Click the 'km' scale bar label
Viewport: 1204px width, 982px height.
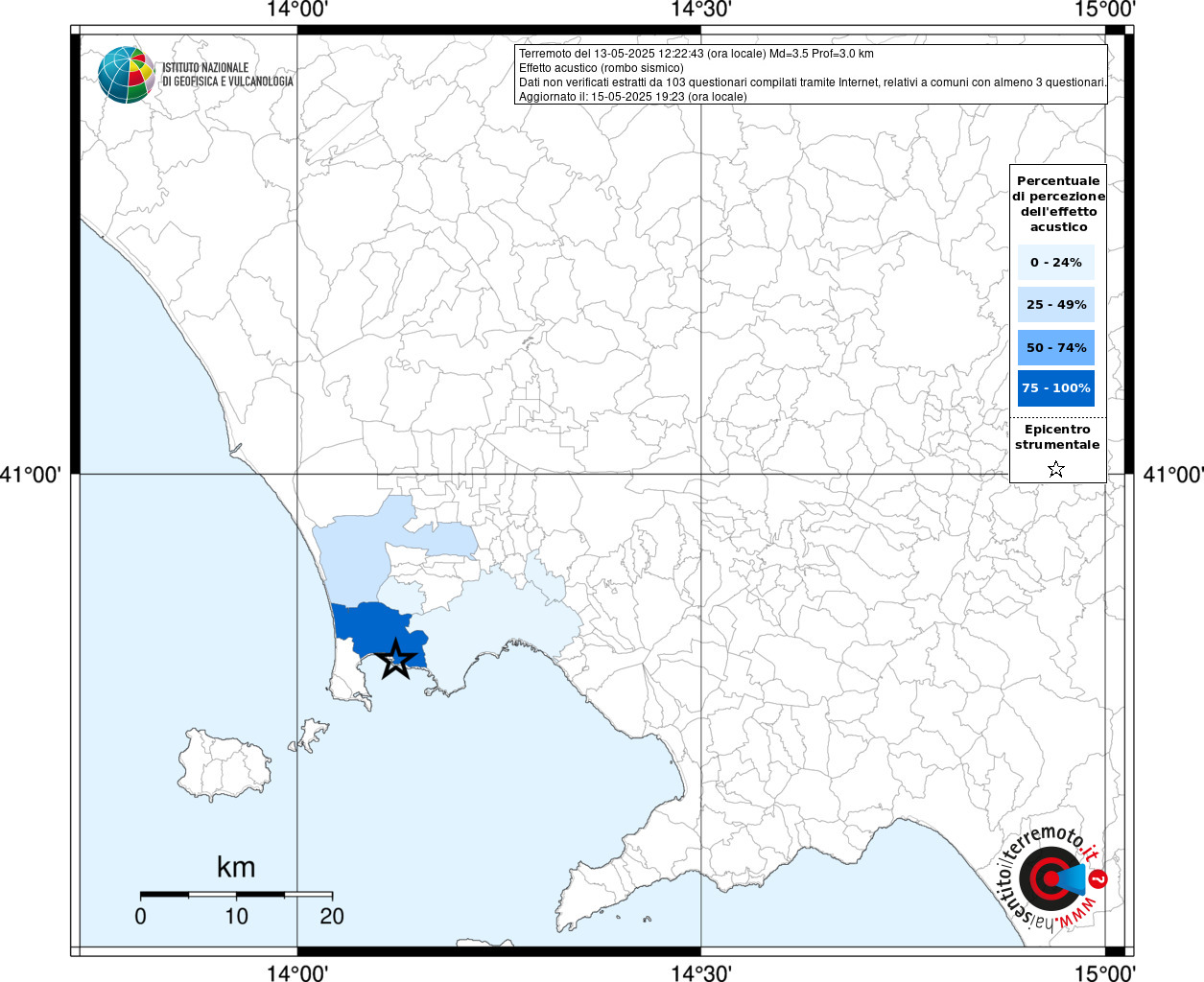(x=236, y=867)
